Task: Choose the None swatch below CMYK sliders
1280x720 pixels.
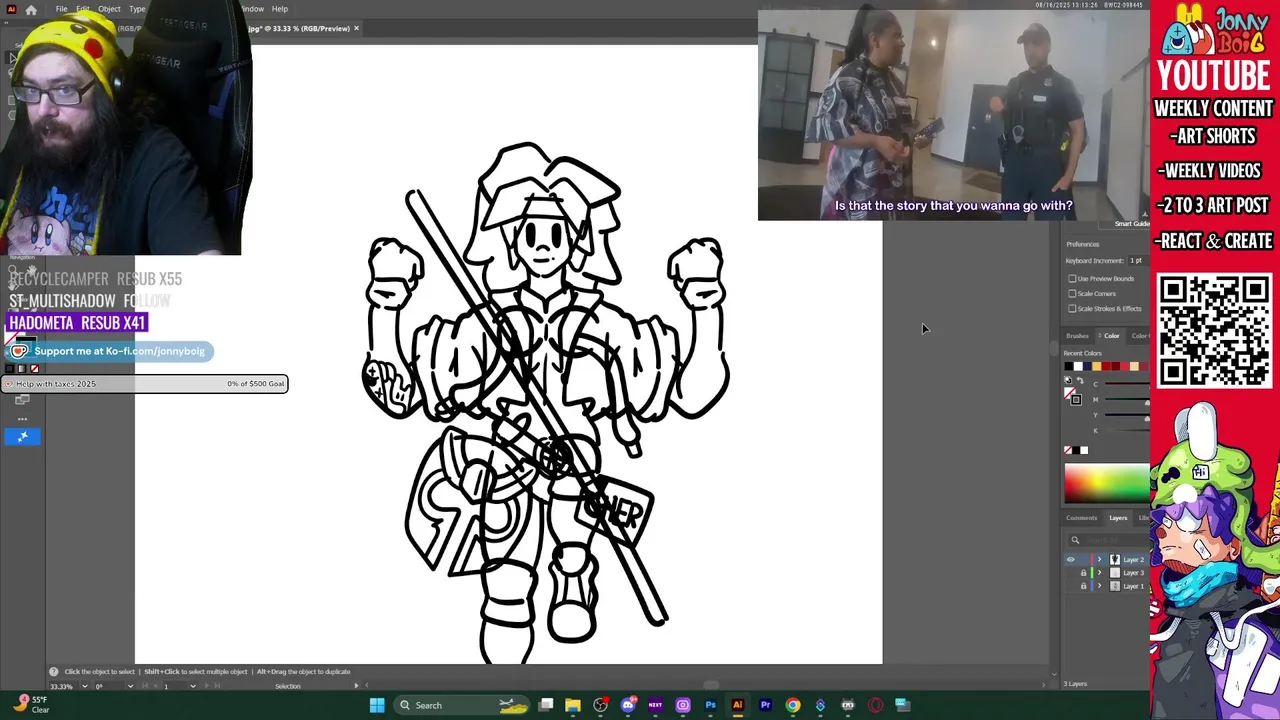Action: (1068, 450)
